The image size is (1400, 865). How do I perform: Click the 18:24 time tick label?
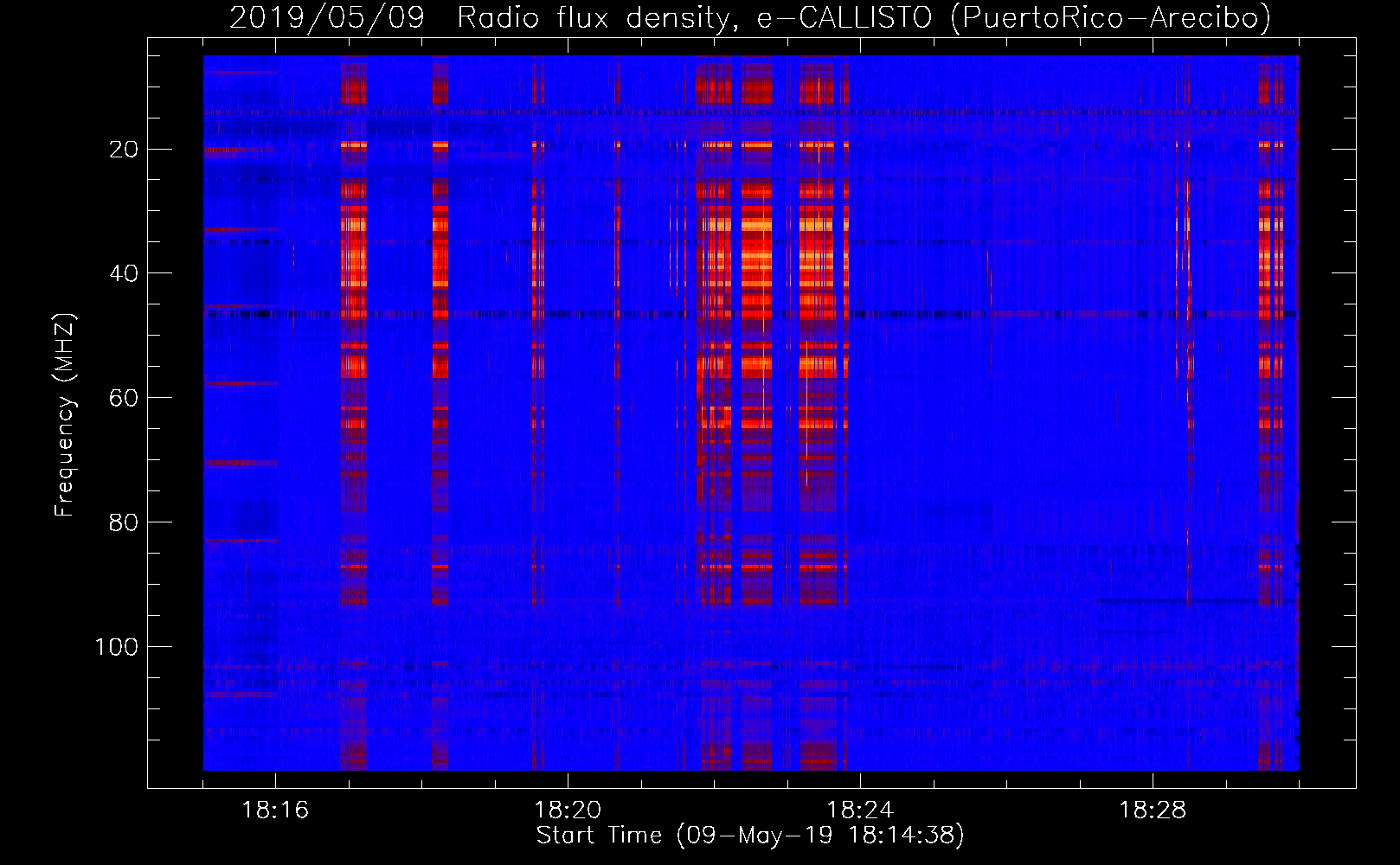click(x=860, y=811)
